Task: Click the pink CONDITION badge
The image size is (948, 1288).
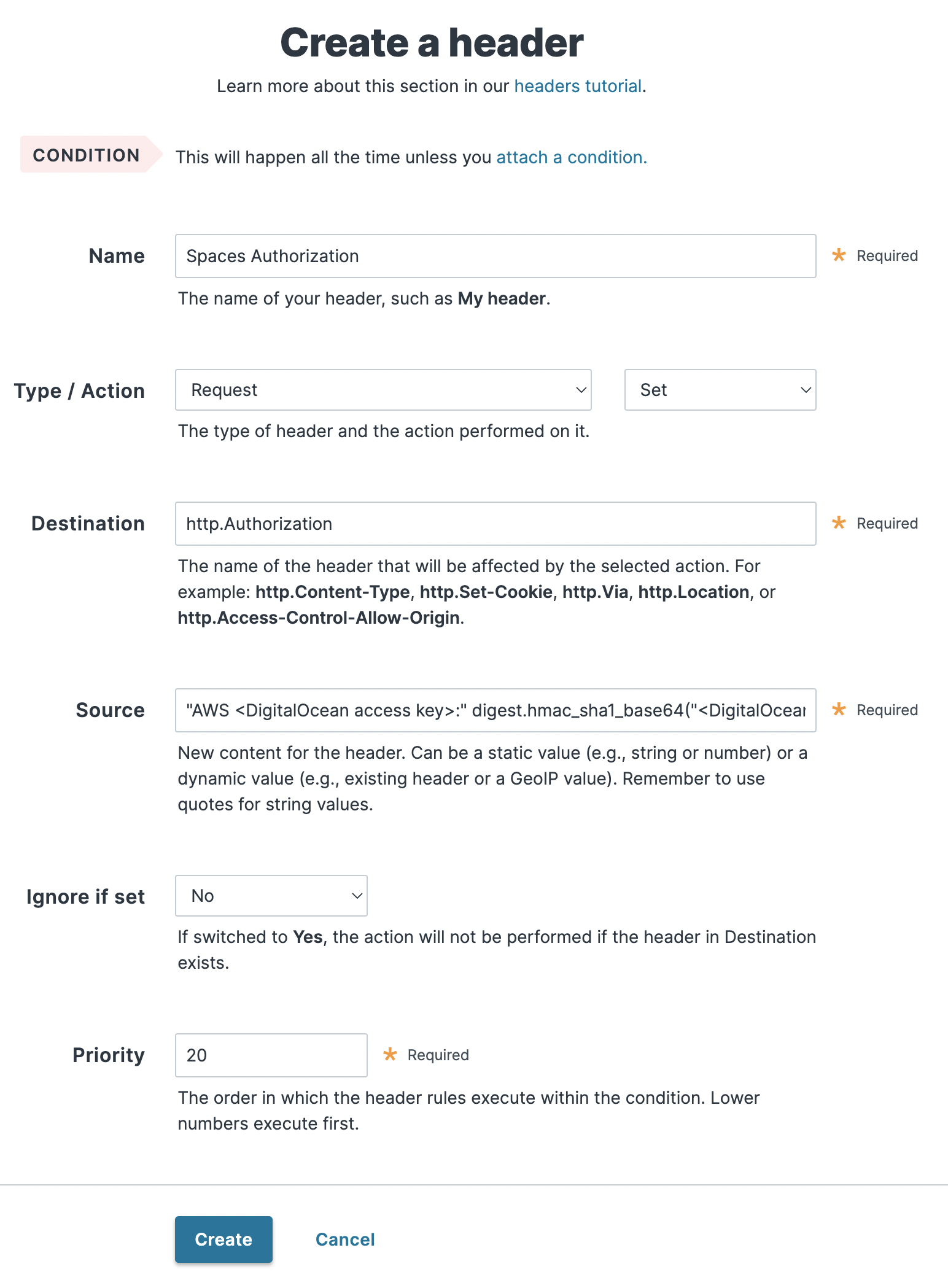Action: point(86,155)
